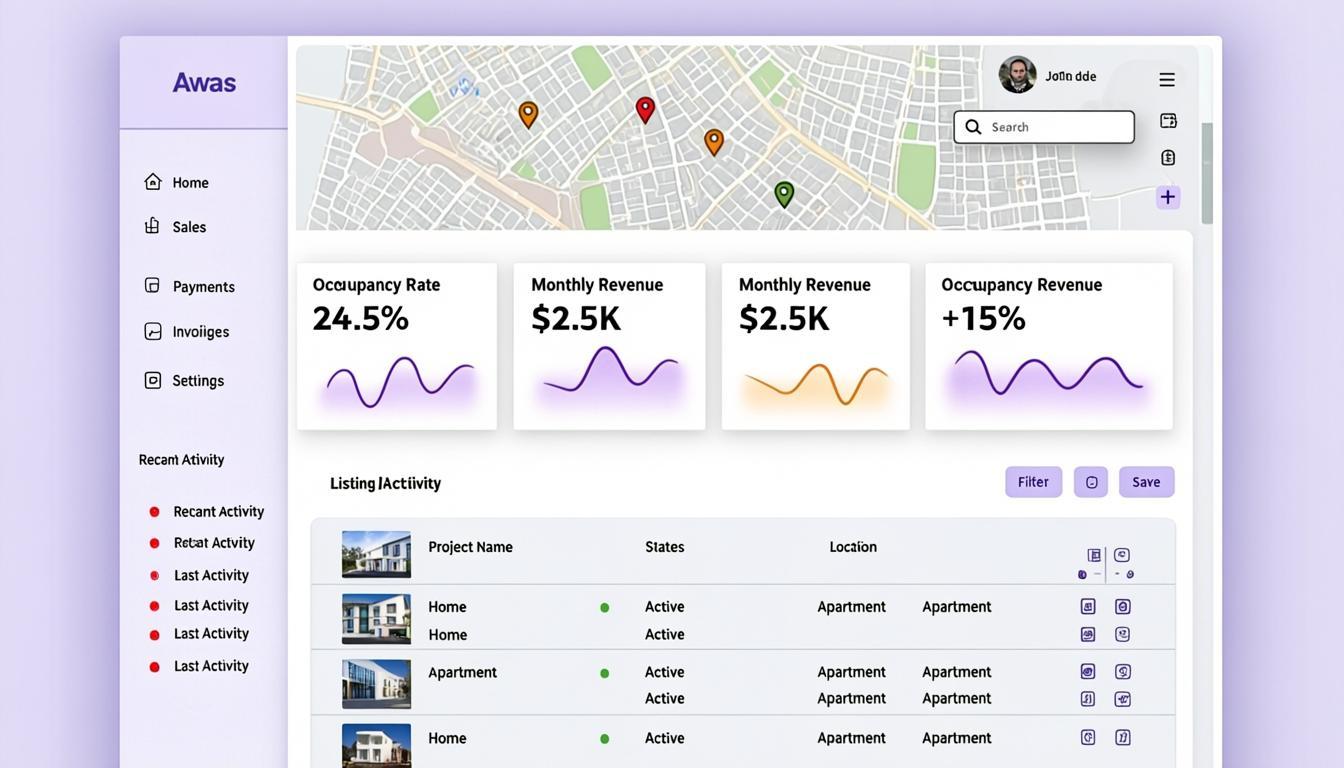Select the green map pin
Screen dimensions: 1344x768
click(784, 194)
